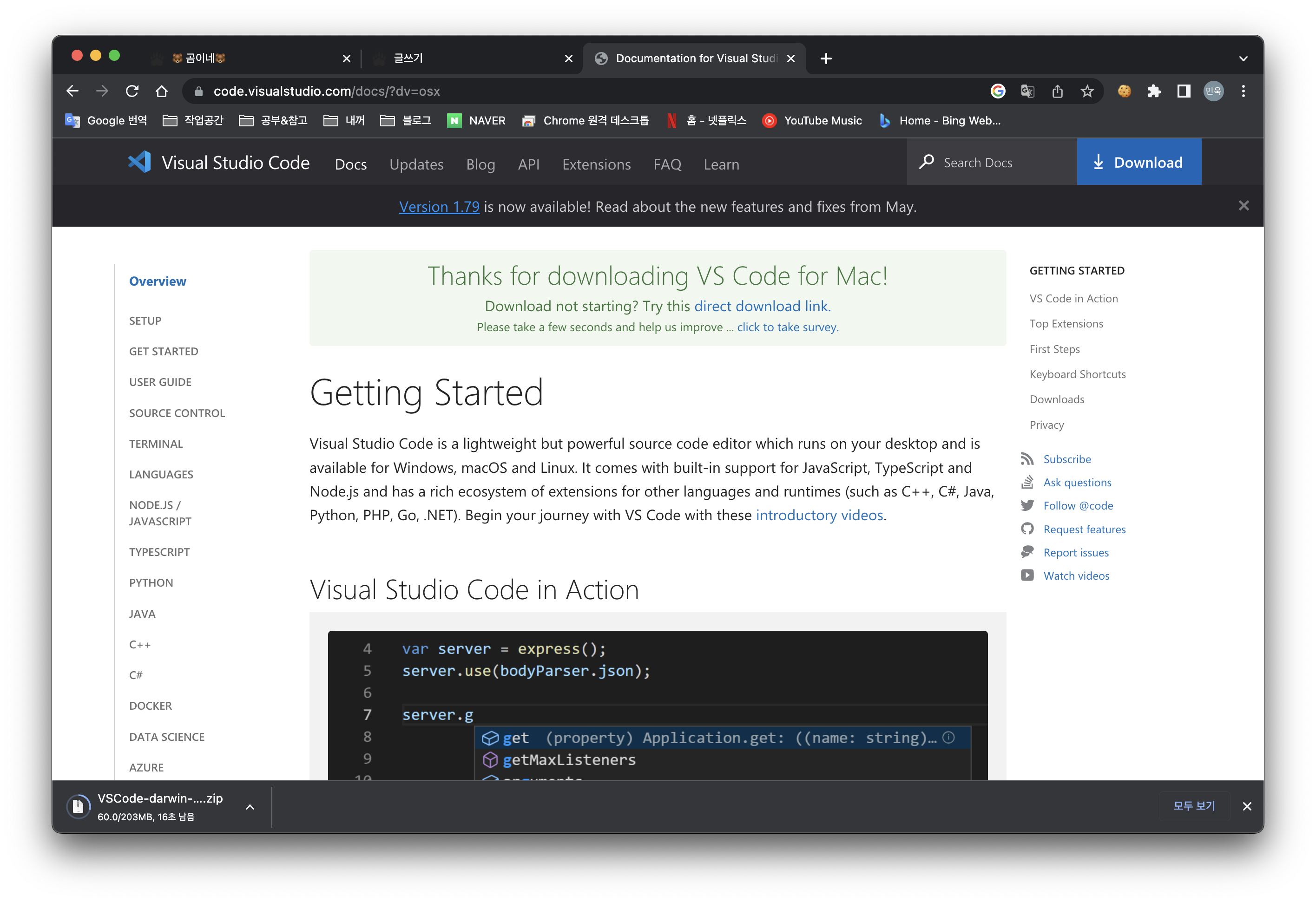Open the tab search chevron dropdown
Screen dimensions: 1316x902
pyautogui.click(x=1243, y=58)
